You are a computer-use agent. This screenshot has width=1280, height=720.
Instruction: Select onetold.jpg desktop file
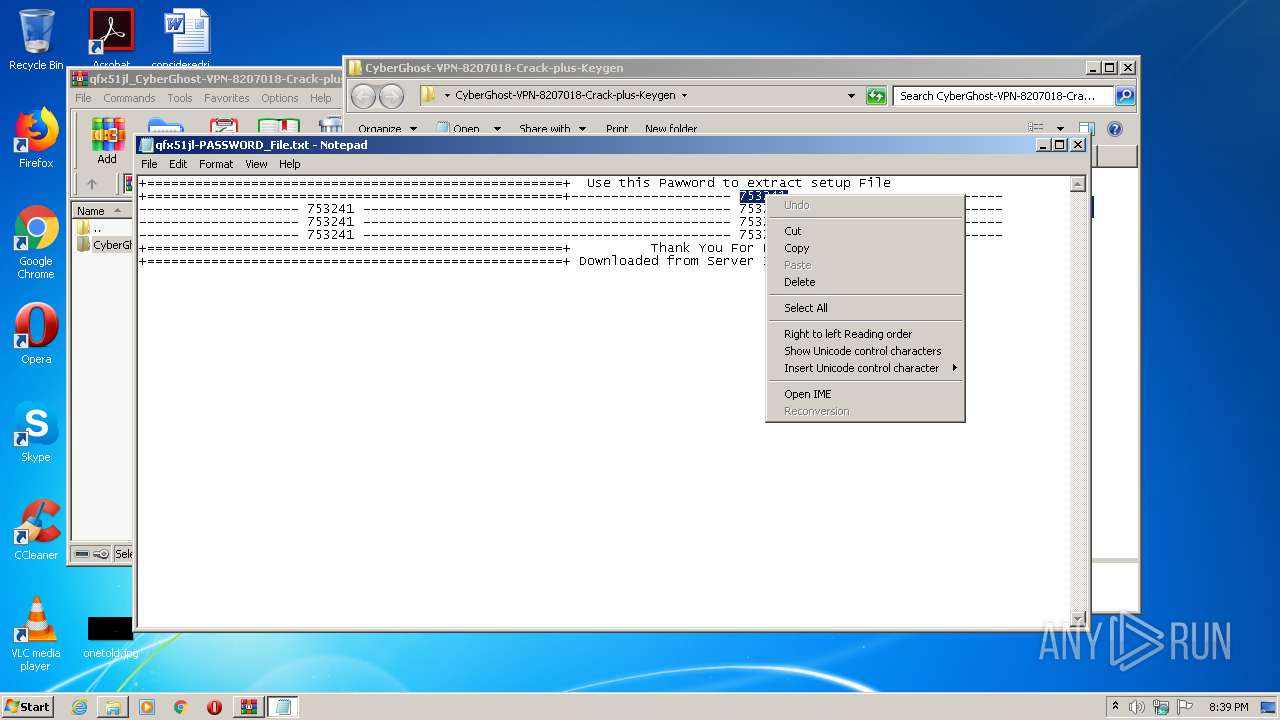pos(110,637)
